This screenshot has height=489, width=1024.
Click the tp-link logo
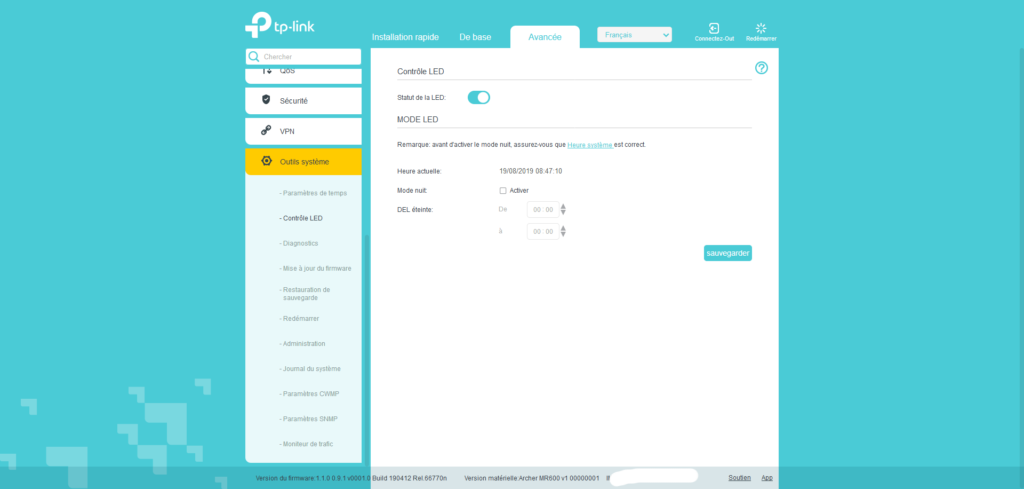click(280, 25)
